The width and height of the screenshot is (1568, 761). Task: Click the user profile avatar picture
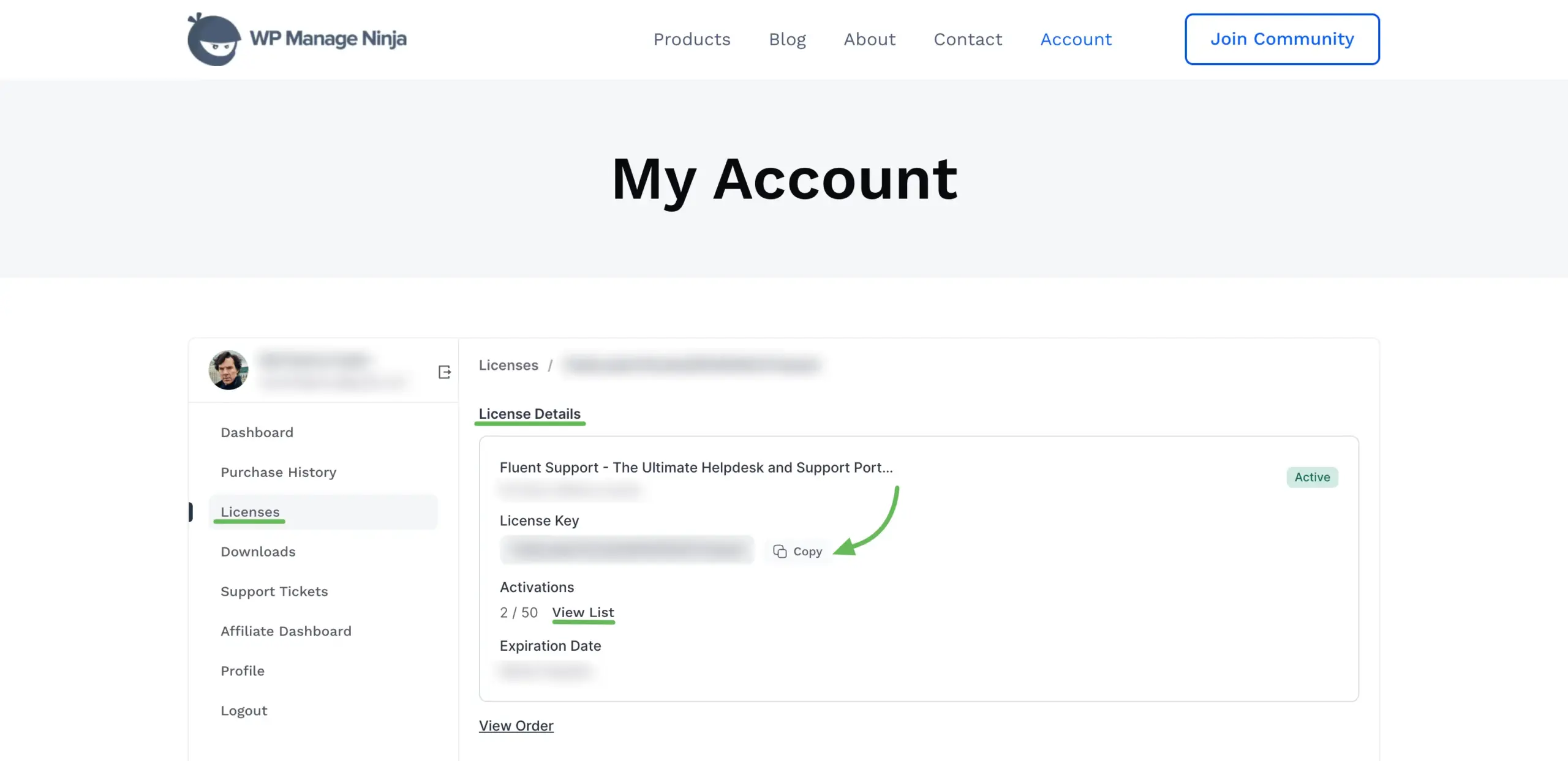[x=229, y=369]
